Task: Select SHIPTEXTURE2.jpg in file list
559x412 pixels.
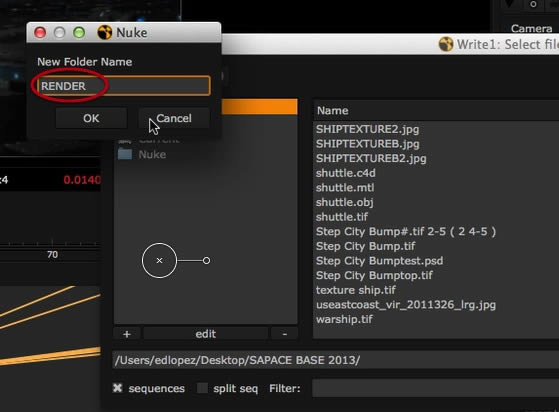Action: tap(367, 129)
